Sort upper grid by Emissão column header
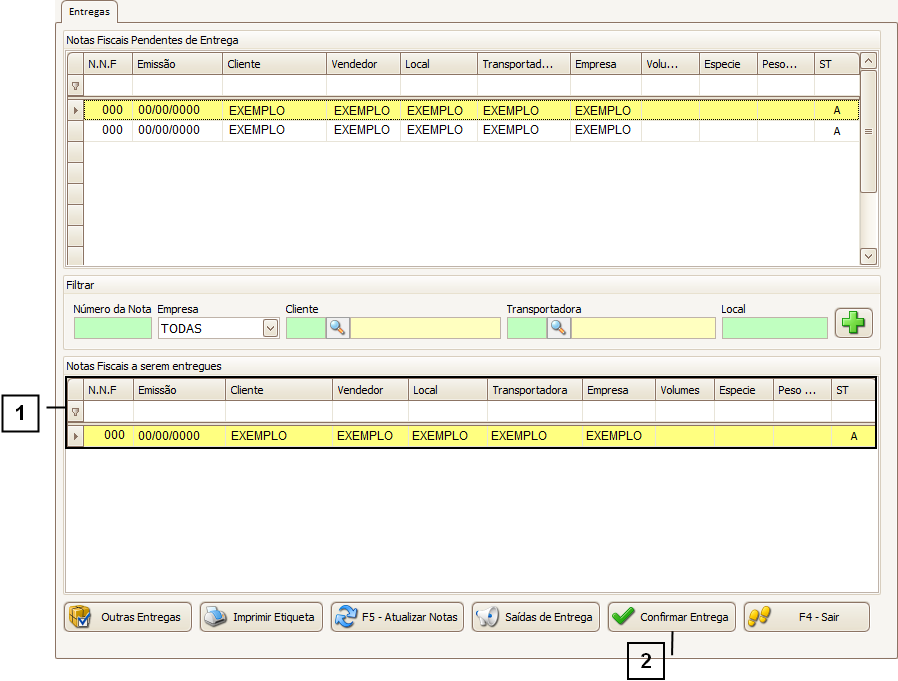898x681 pixels. click(x=177, y=64)
